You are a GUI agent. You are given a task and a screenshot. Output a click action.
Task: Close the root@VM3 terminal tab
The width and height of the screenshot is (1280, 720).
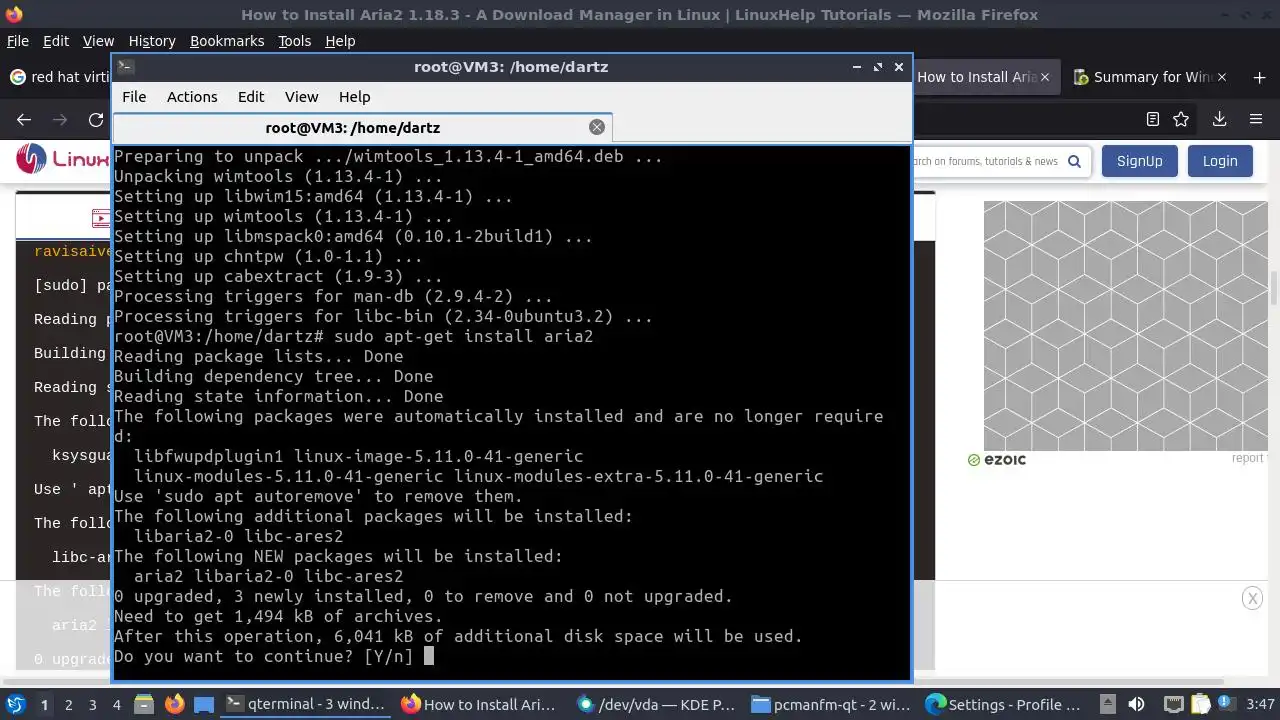click(x=597, y=127)
